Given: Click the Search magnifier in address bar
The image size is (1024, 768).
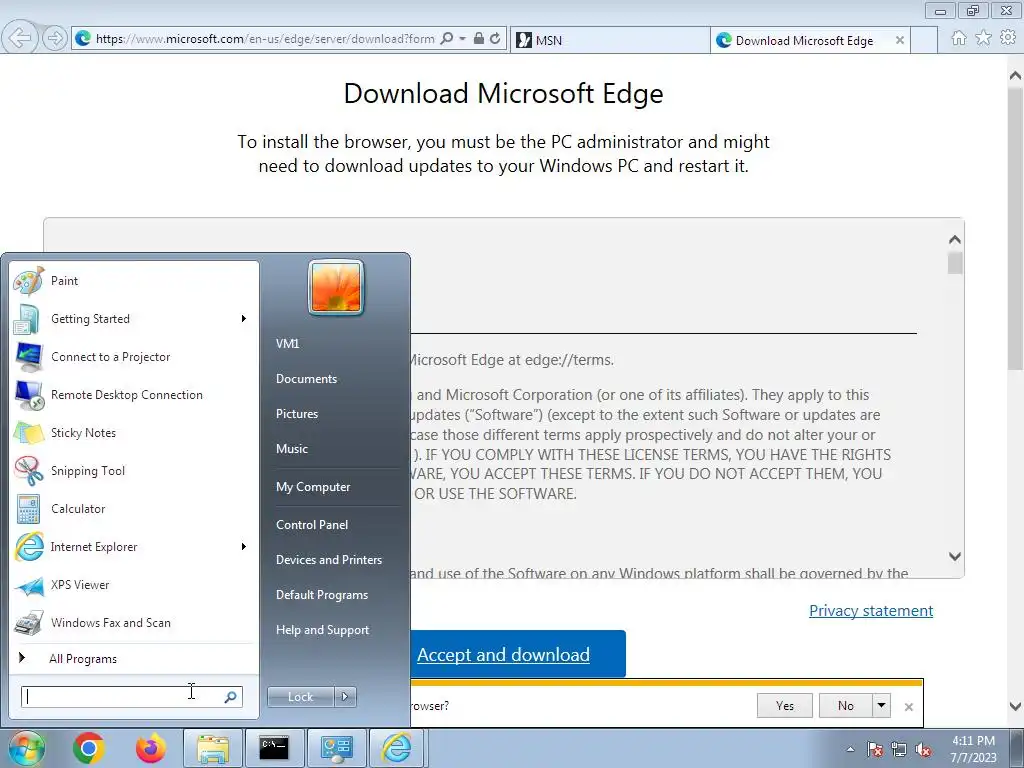Looking at the screenshot, I should pyautogui.click(x=447, y=39).
